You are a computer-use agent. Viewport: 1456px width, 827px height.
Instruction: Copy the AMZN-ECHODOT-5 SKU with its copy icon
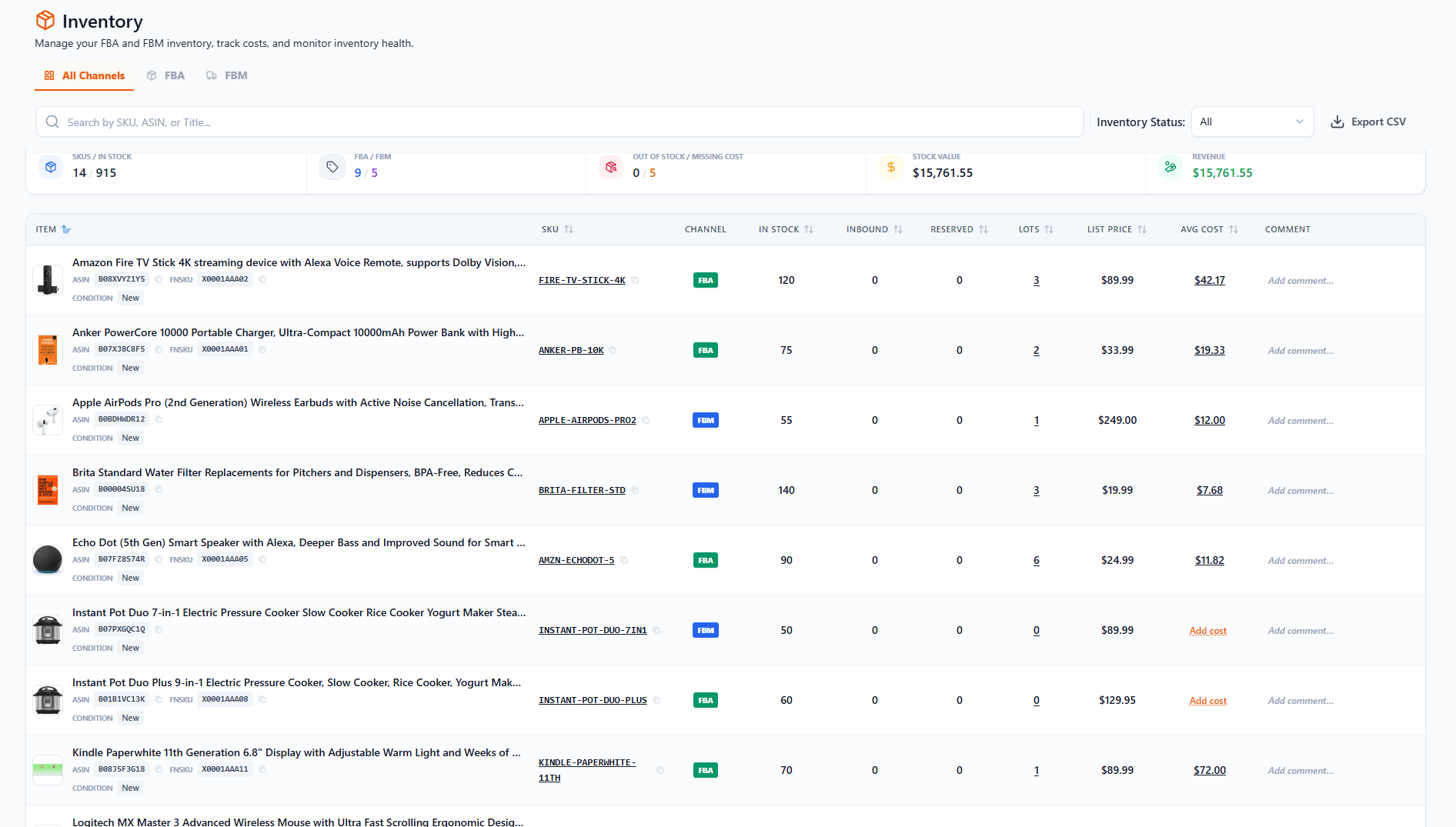[625, 560]
